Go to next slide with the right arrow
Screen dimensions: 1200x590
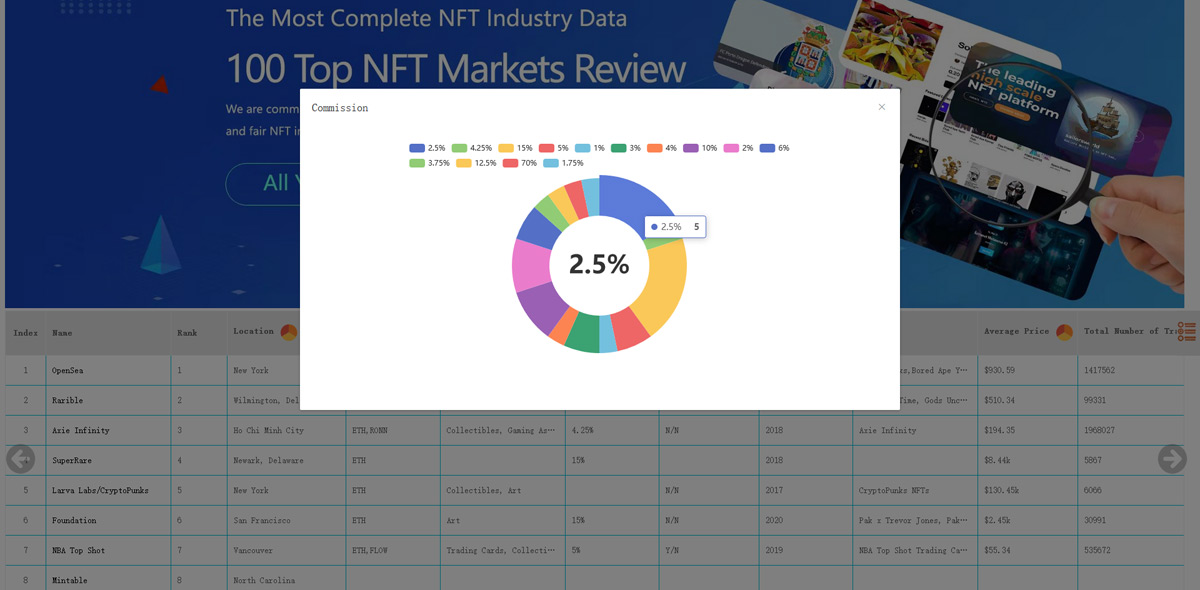pos(1172,459)
